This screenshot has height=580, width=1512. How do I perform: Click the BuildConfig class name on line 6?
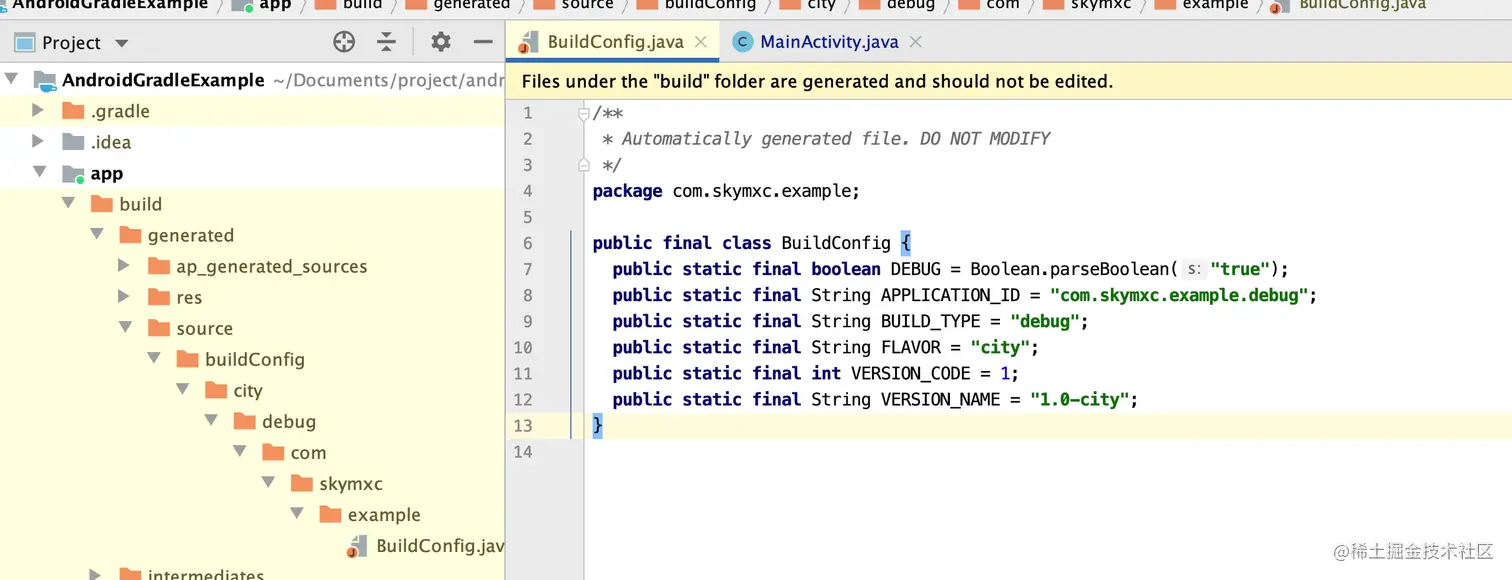click(x=836, y=243)
